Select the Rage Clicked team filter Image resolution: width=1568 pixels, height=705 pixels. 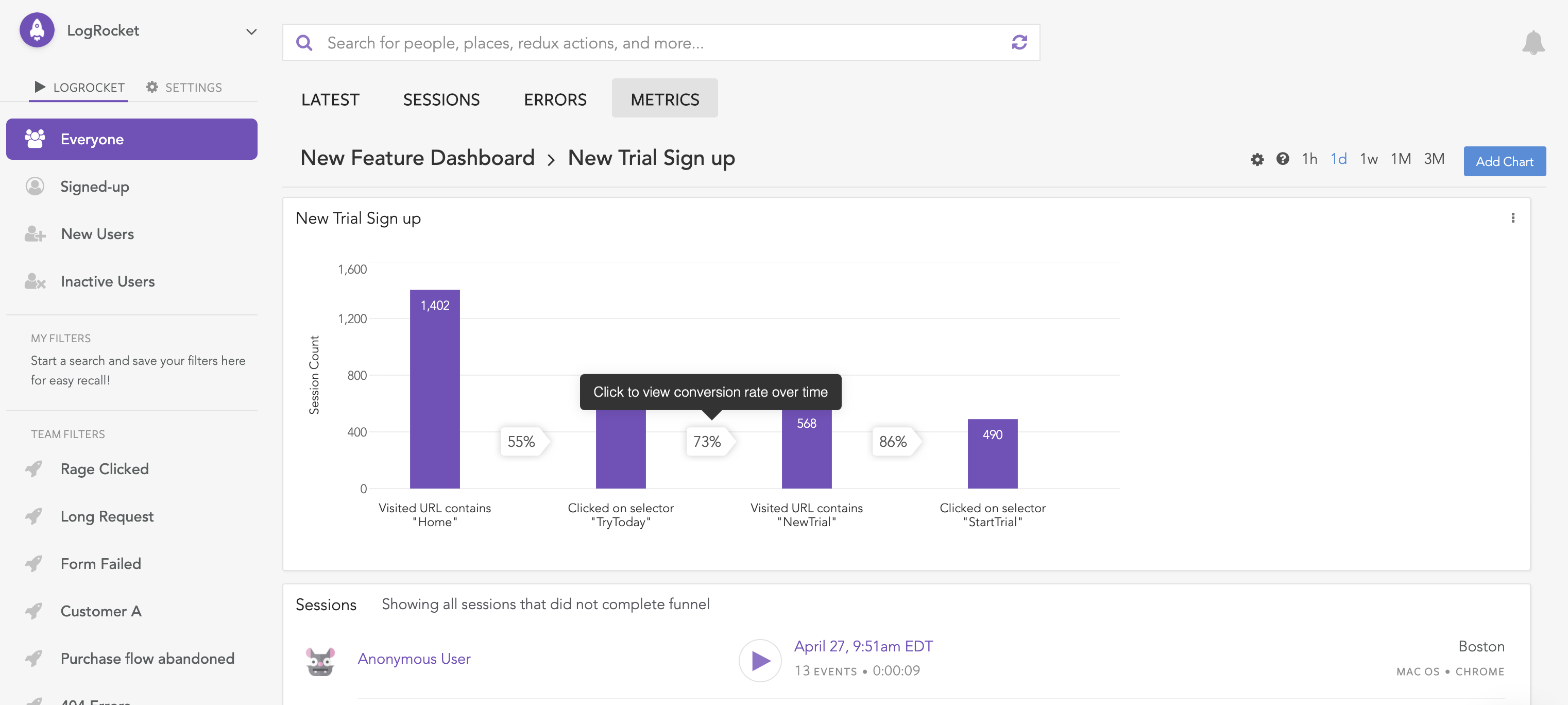click(104, 469)
